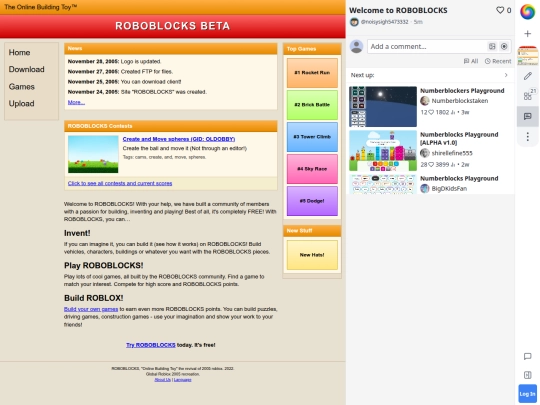
Task: Click the shirellefine555 author avatar
Action: point(425,153)
